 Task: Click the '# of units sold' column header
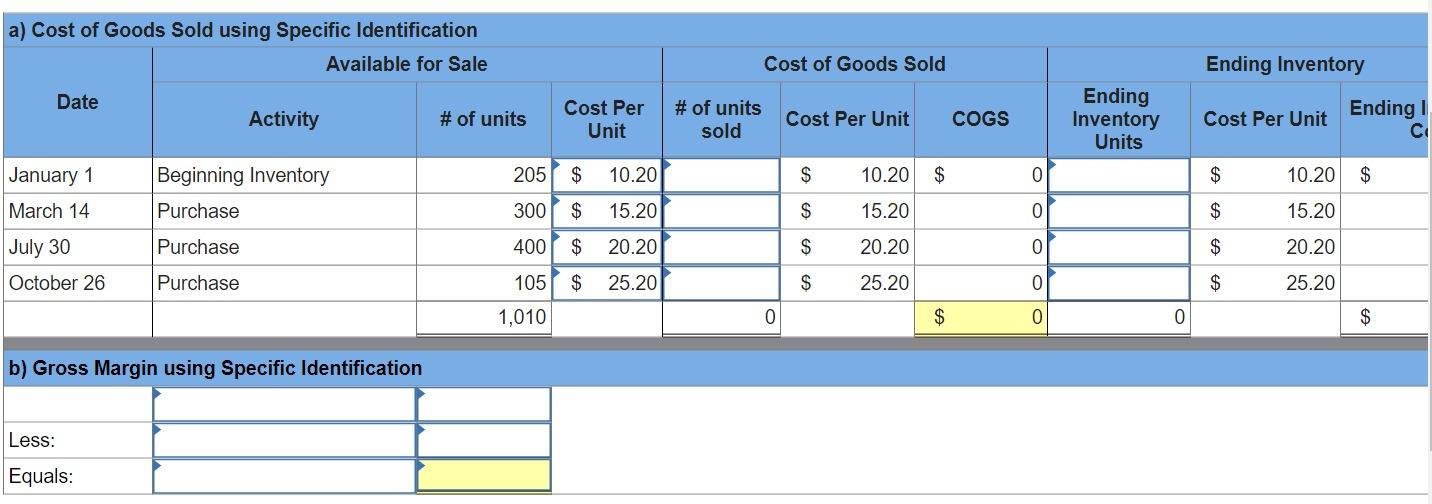(721, 119)
